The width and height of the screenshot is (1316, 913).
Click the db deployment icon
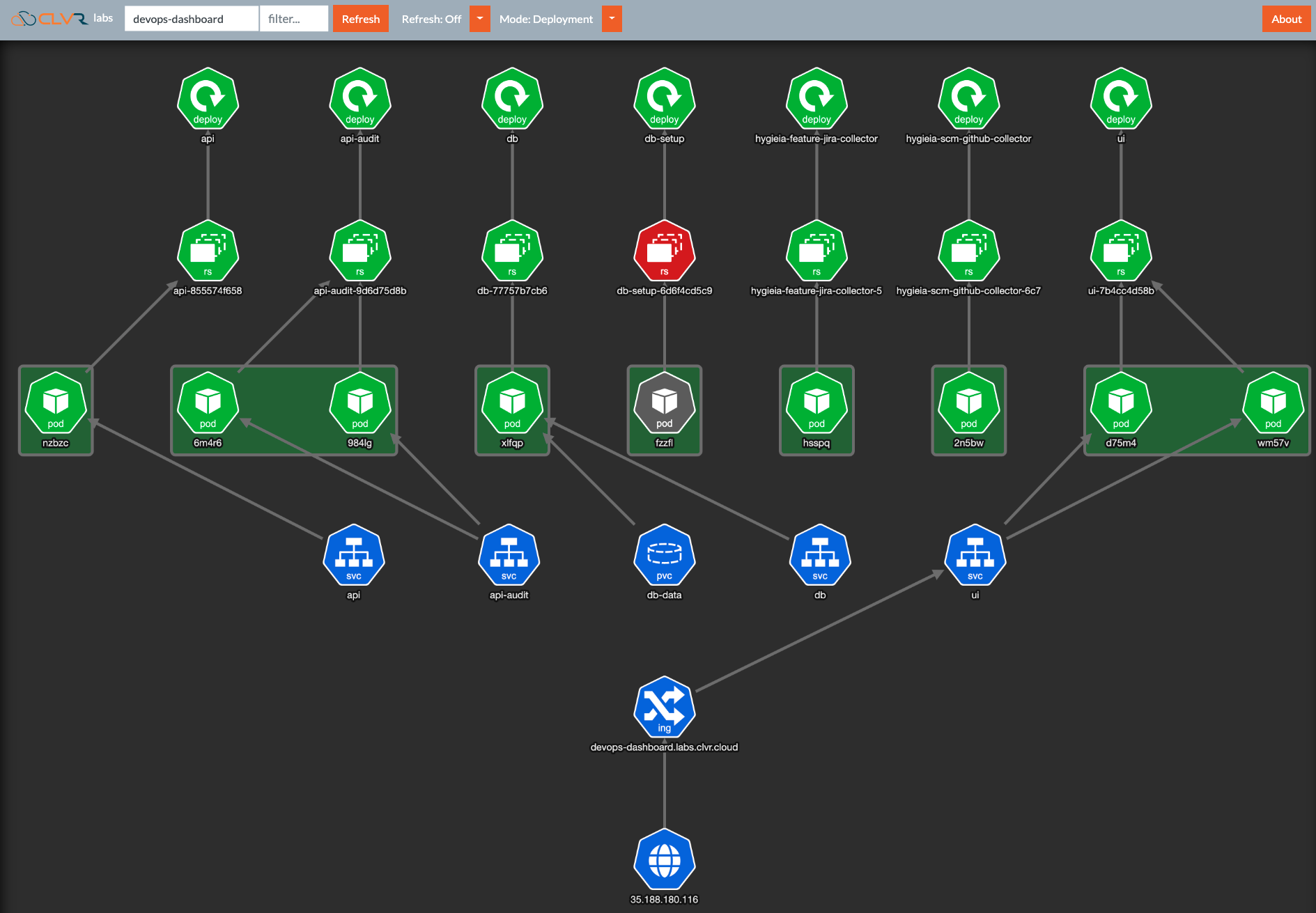click(x=512, y=98)
